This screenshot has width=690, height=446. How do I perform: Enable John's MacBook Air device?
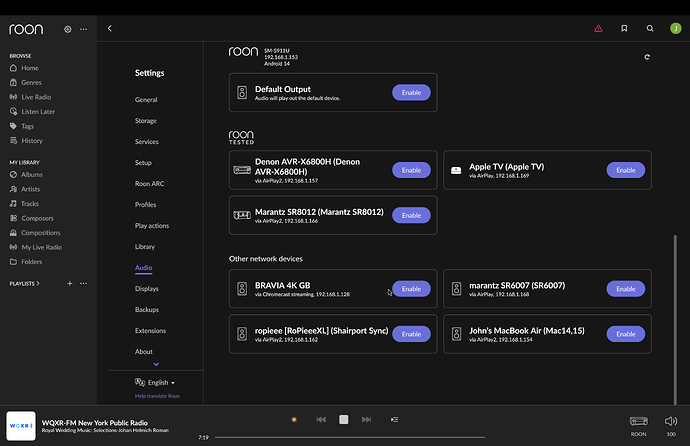coord(625,334)
